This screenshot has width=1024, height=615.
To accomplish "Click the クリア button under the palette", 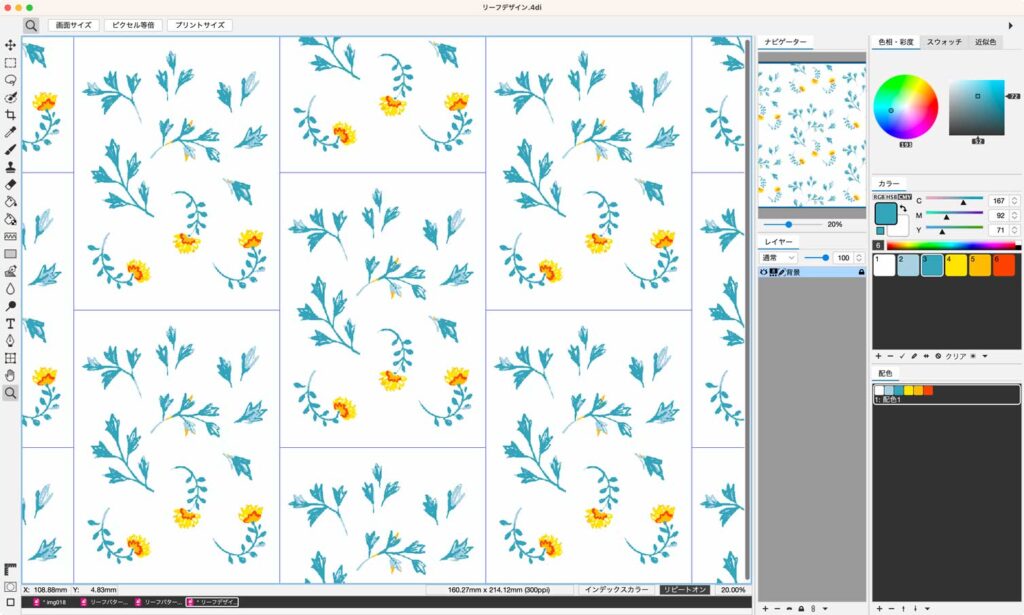I will pos(955,356).
